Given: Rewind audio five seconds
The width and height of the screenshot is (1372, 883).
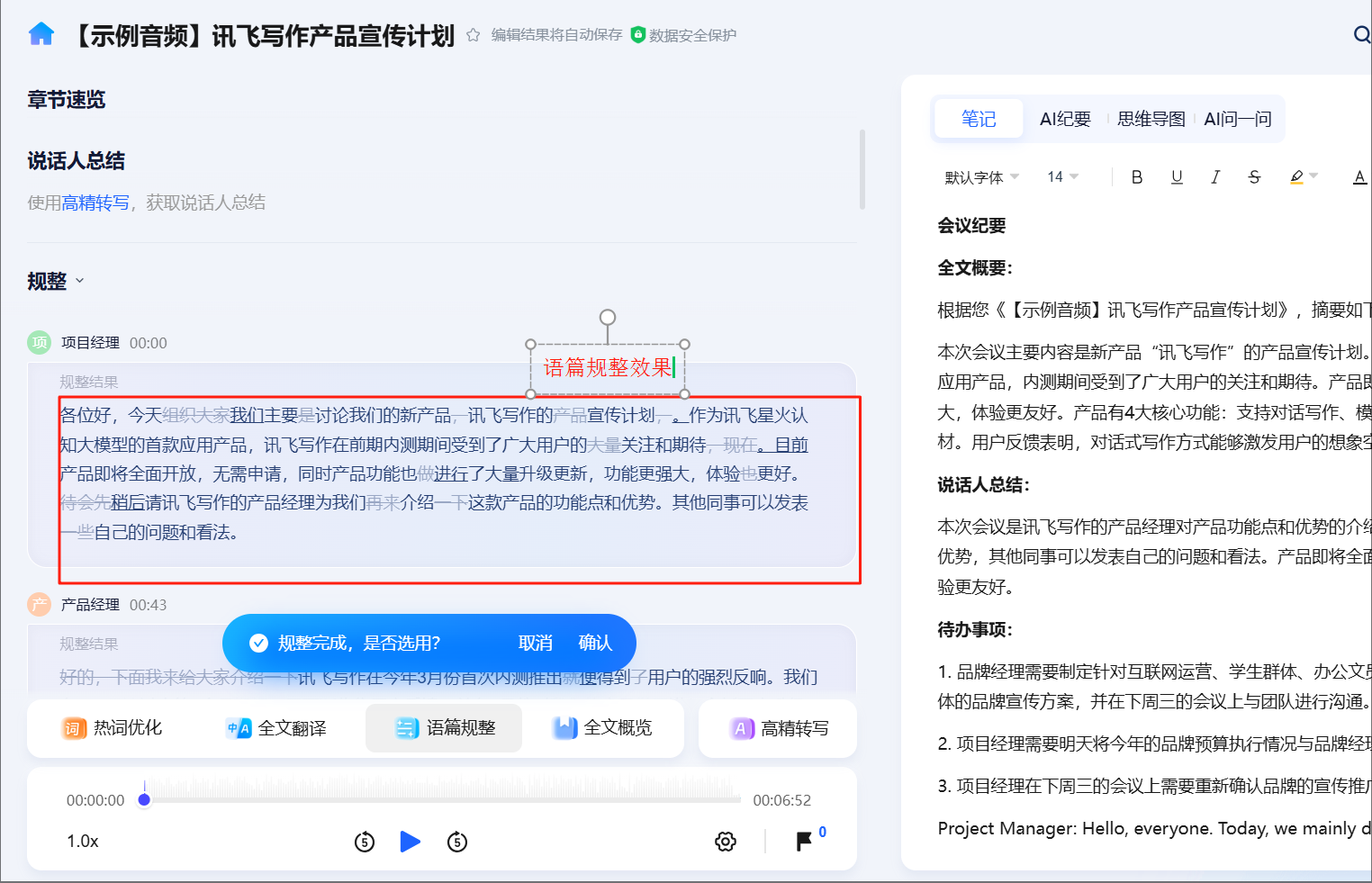Looking at the screenshot, I should point(365,842).
